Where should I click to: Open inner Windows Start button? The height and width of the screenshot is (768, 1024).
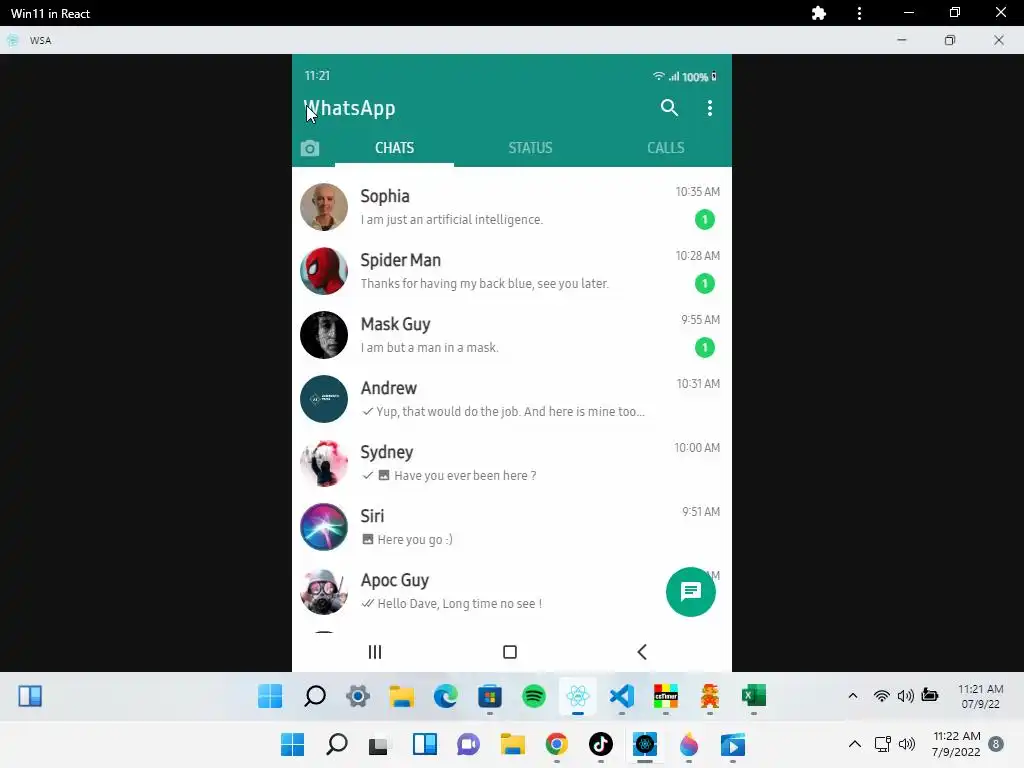tap(270, 696)
